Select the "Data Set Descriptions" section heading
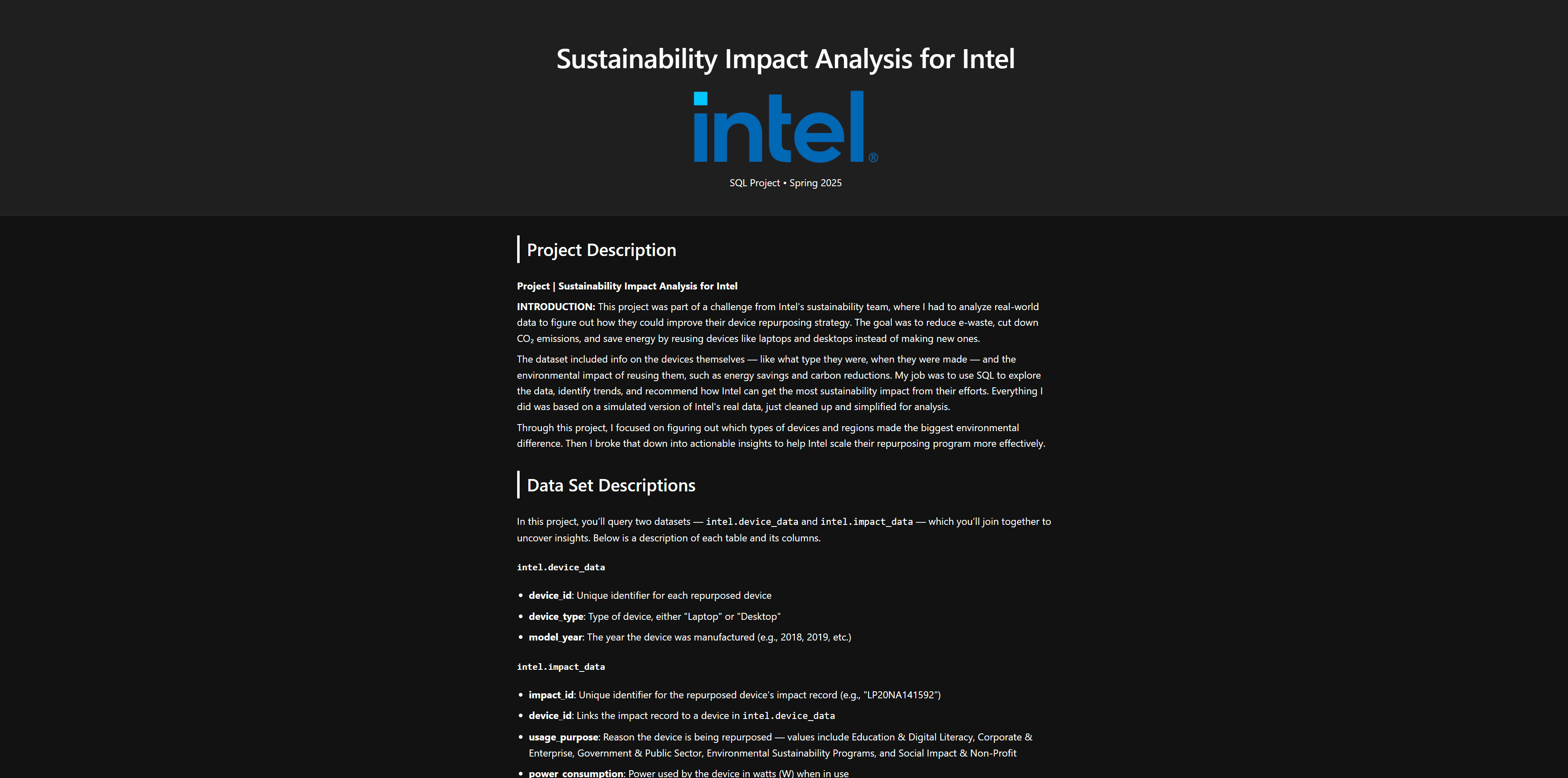 (x=611, y=485)
